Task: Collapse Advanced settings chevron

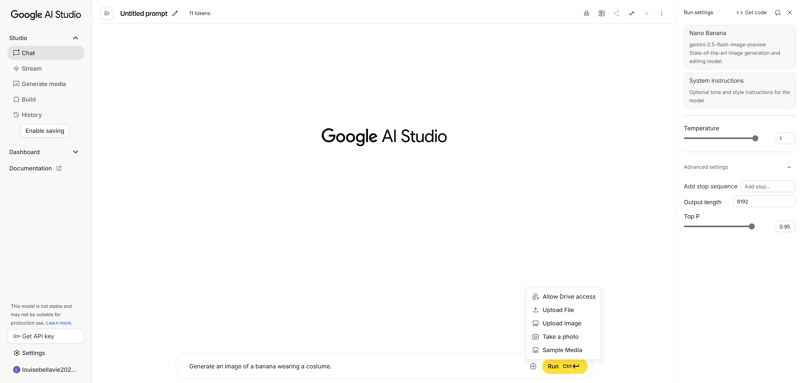Action: [789, 167]
